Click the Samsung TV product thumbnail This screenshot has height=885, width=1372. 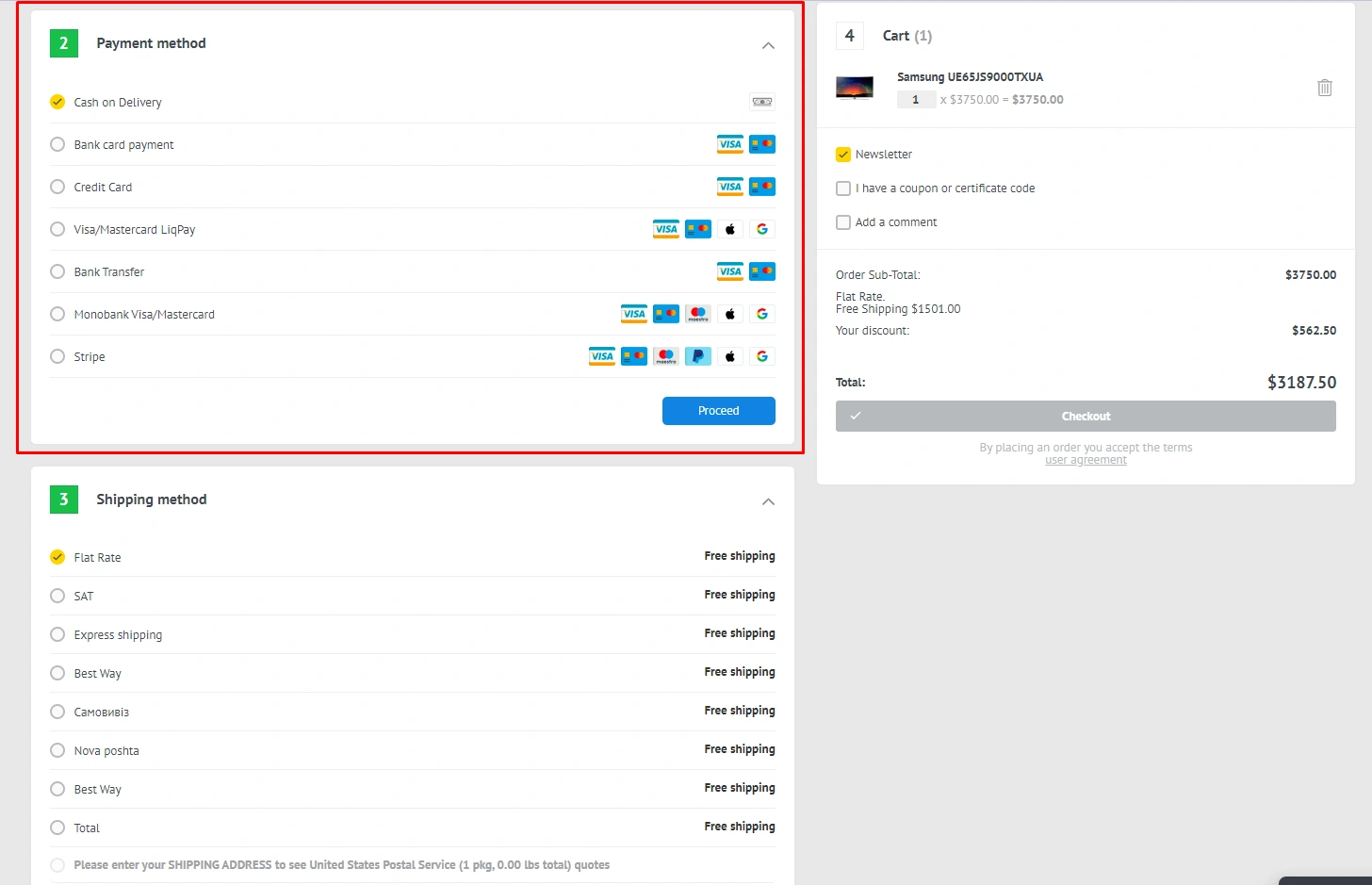tap(854, 88)
